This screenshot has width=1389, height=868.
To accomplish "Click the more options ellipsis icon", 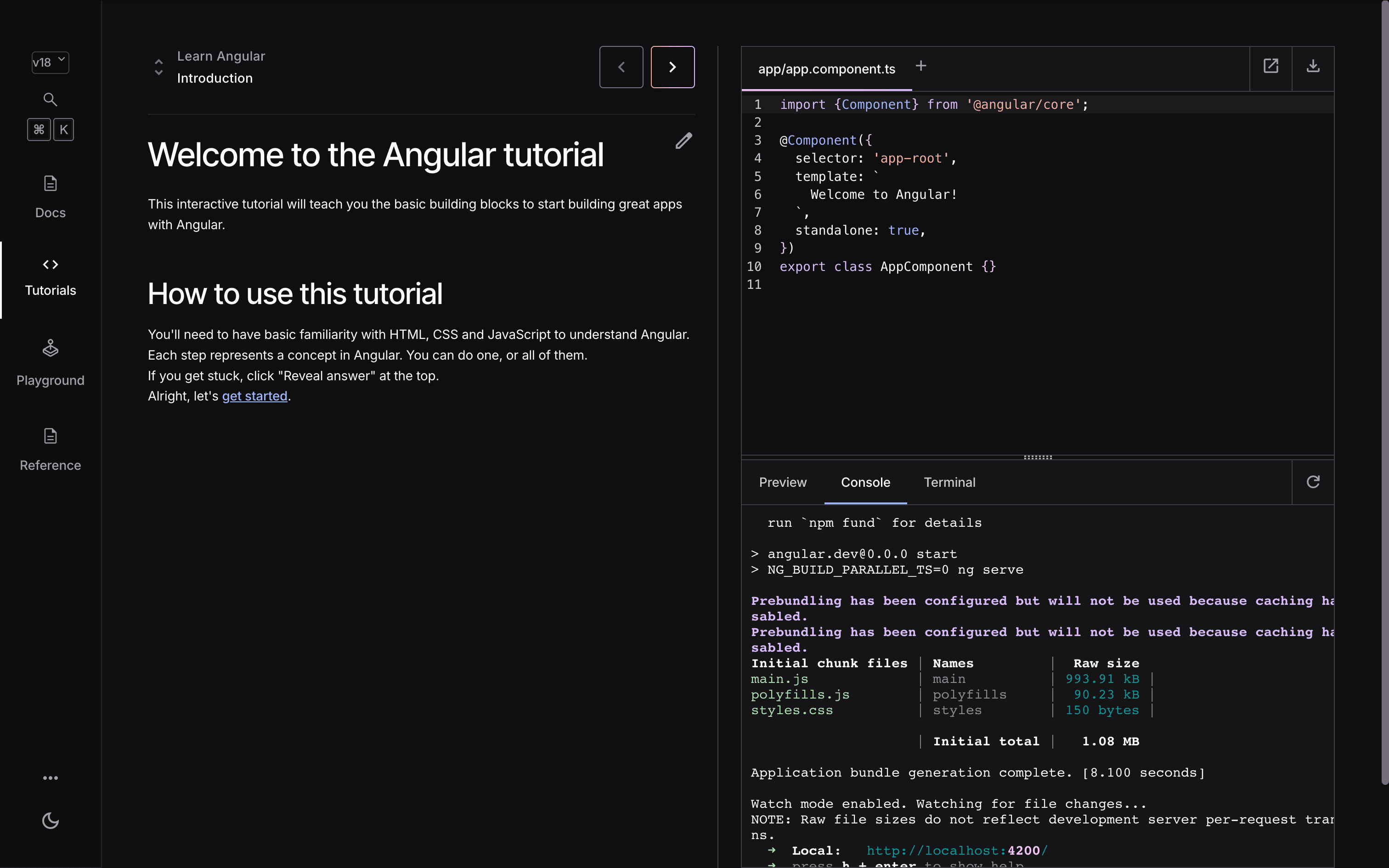I will coord(50,777).
